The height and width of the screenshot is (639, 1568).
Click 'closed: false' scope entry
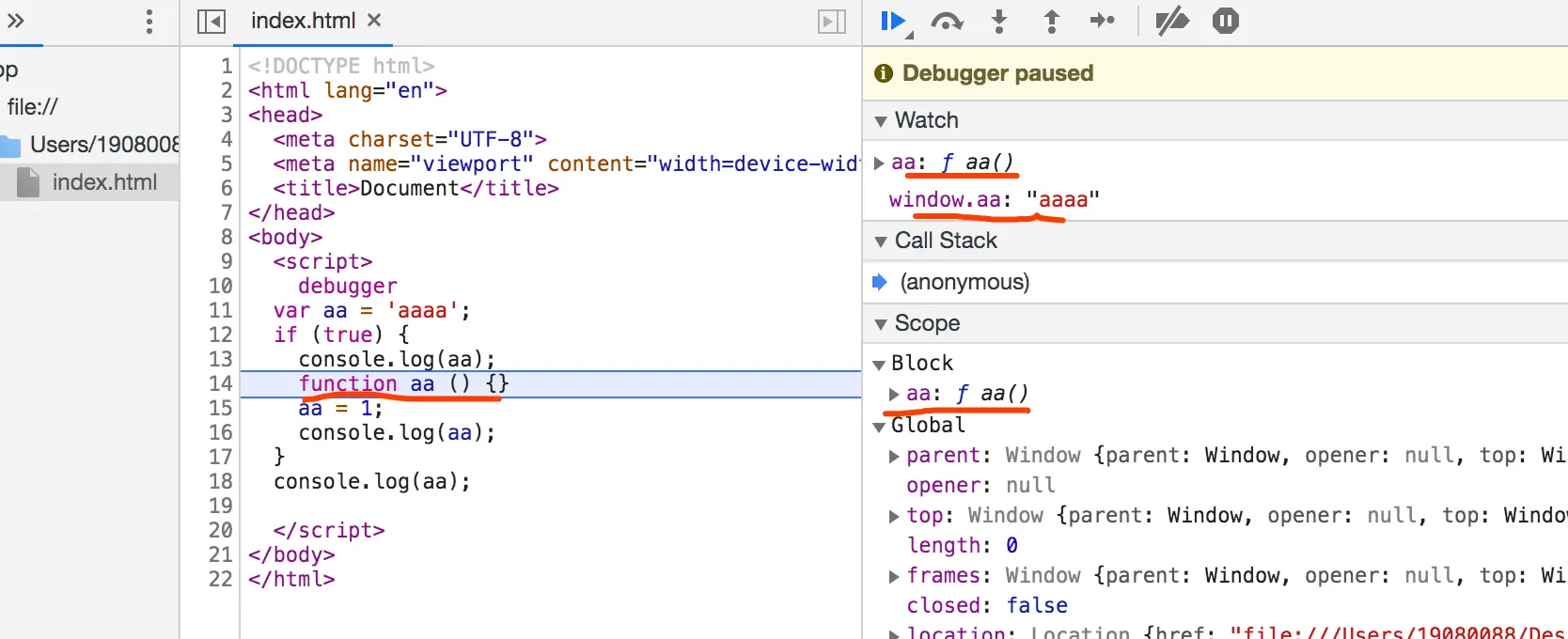coord(987,605)
